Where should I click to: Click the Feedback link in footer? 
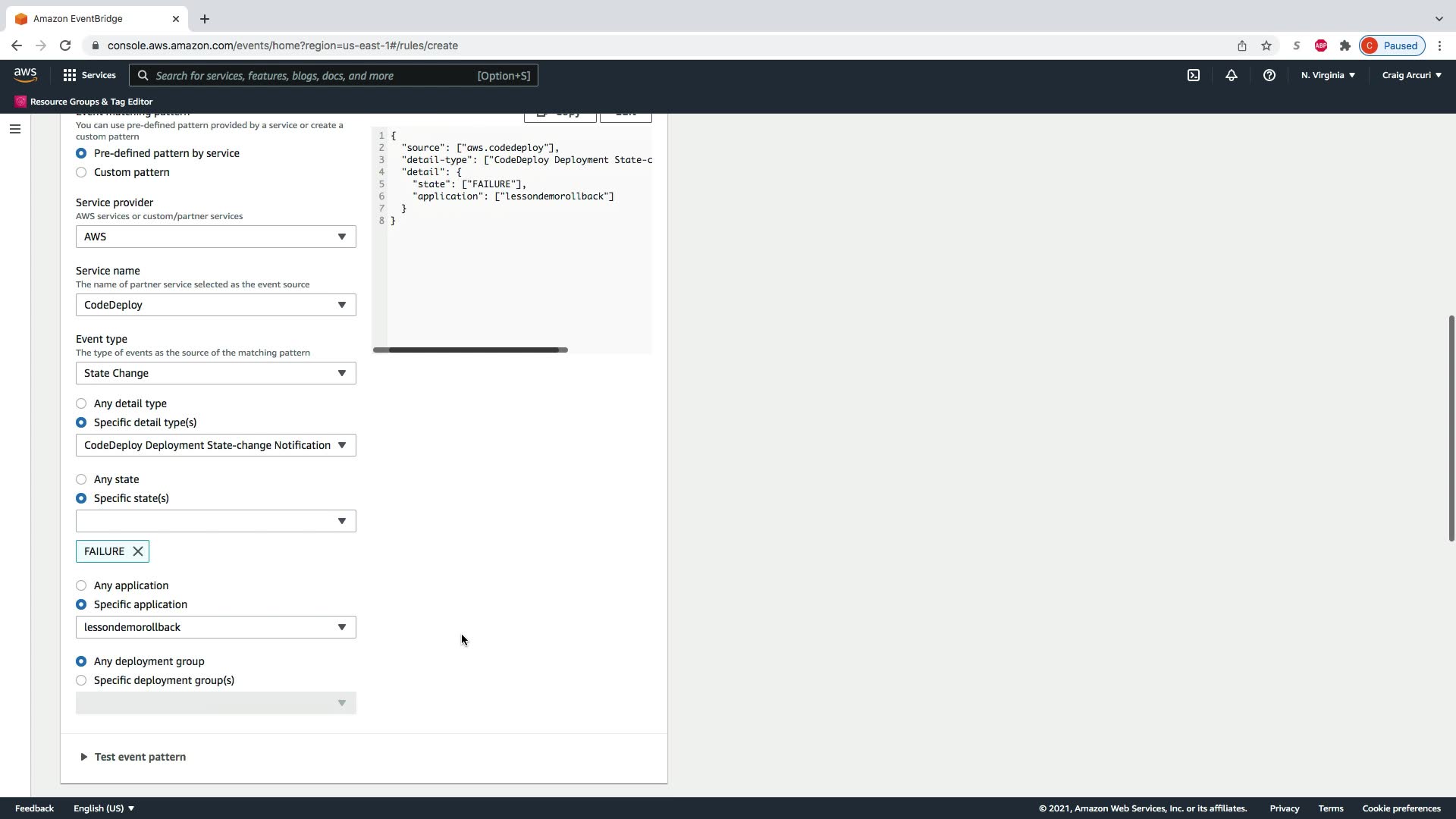34,808
